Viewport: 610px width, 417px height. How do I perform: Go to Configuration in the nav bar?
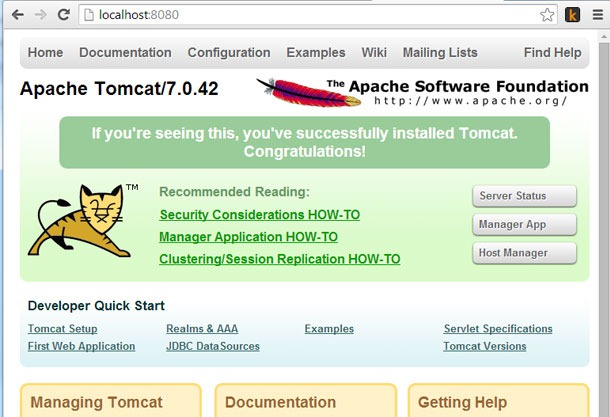pos(229,53)
